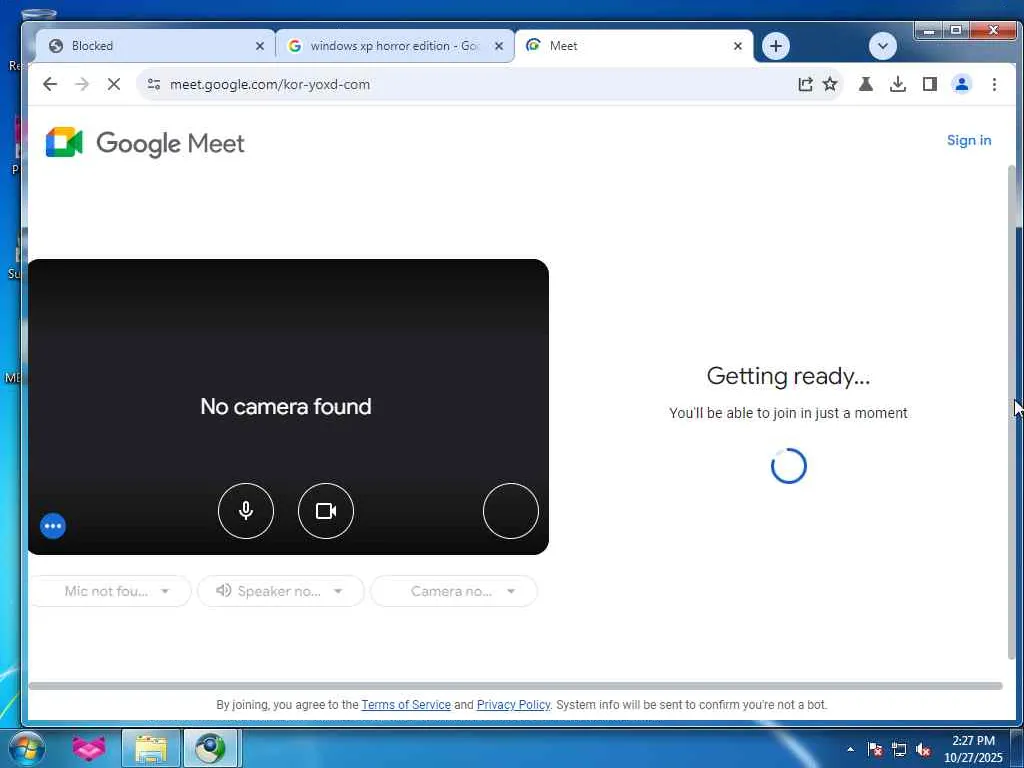This screenshot has height=768, width=1024.
Task: Toggle the camera button in preview
Action: point(326,511)
